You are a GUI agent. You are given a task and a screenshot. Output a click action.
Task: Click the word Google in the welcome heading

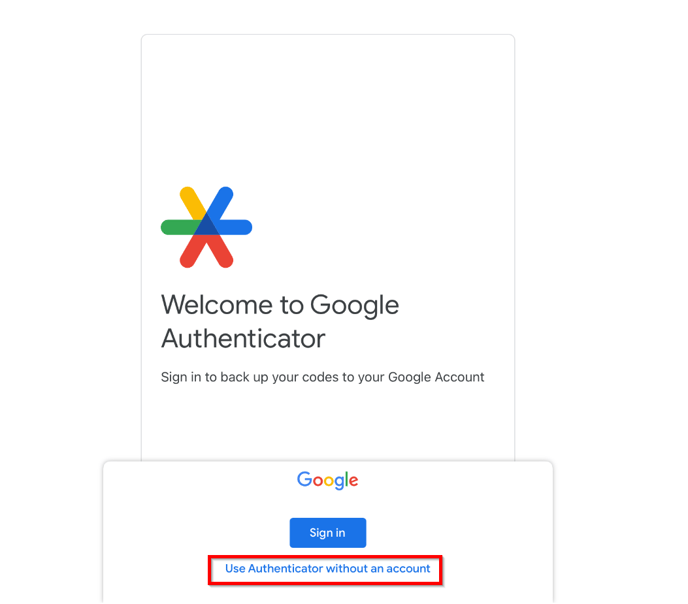(x=355, y=306)
